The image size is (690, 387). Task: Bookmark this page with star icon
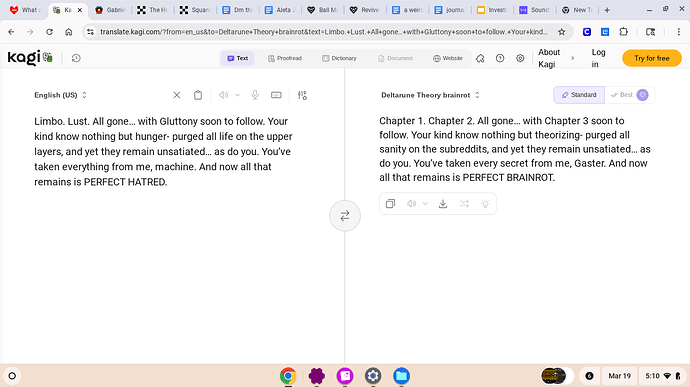pyautogui.click(x=562, y=32)
